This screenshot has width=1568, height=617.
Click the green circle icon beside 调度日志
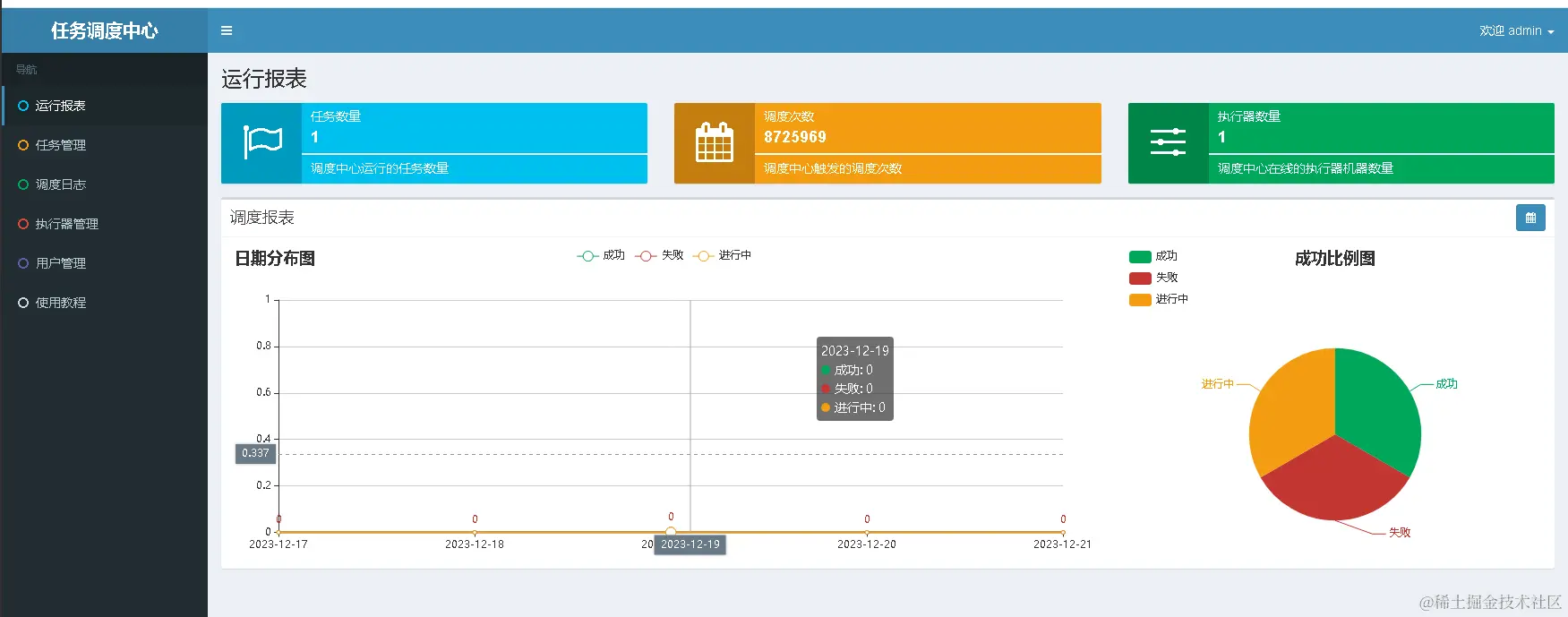(x=23, y=184)
